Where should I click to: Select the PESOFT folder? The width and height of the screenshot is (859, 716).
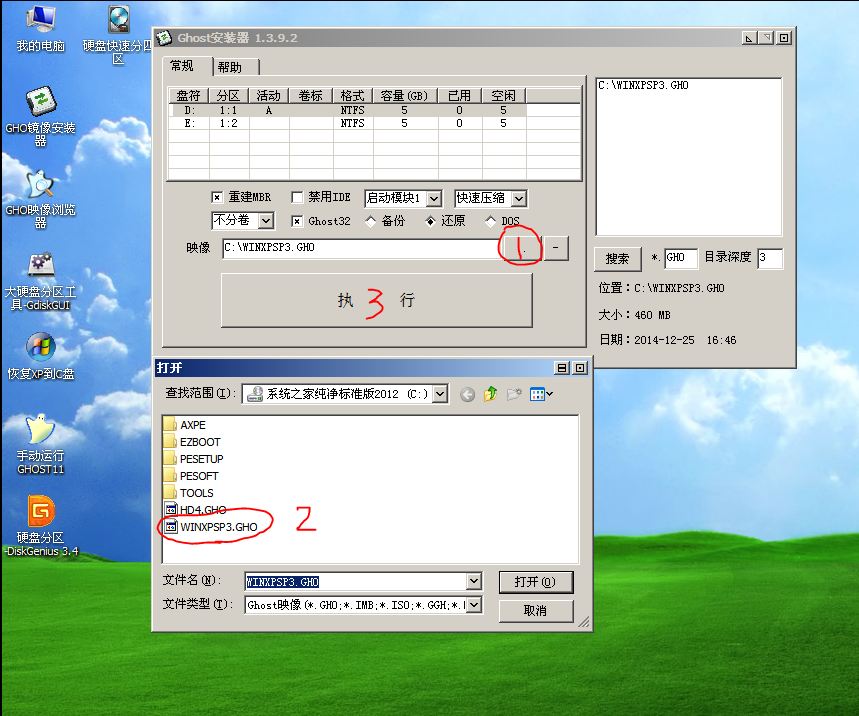pyautogui.click(x=191, y=476)
